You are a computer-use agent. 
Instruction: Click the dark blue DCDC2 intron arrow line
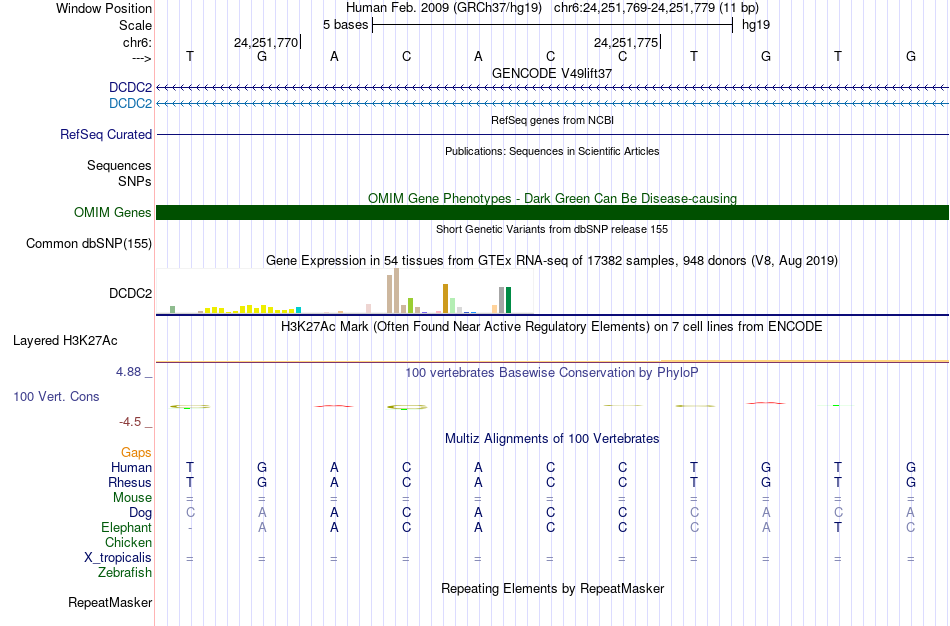coord(553,88)
